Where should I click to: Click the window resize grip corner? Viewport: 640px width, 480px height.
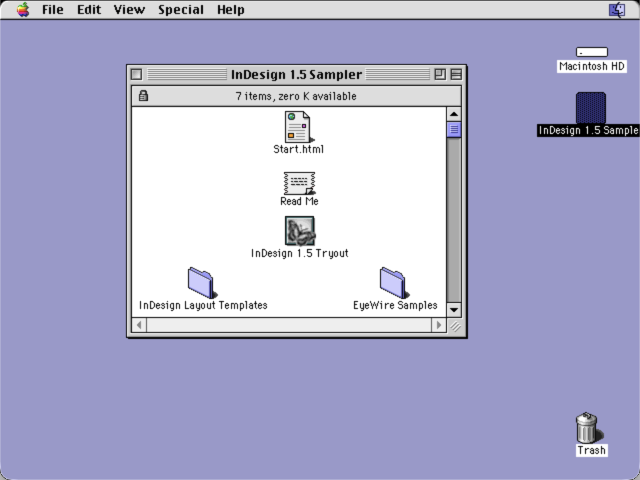(x=454, y=325)
